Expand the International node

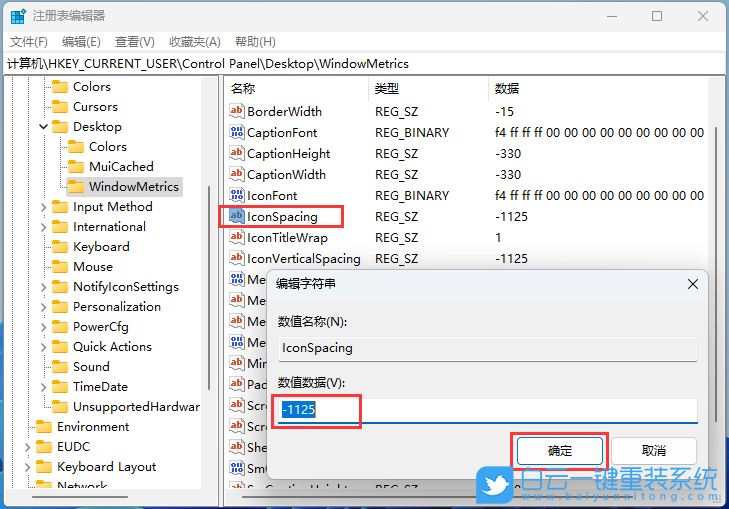point(43,227)
